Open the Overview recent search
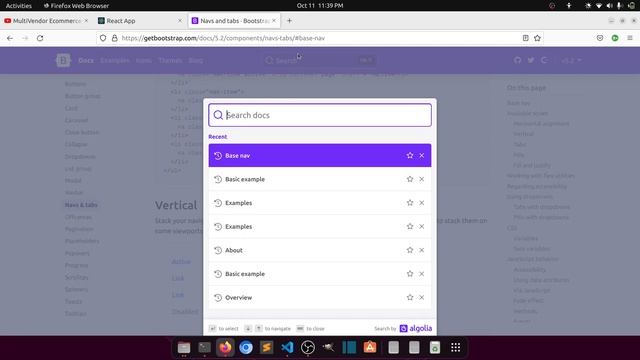The width and height of the screenshot is (640, 360). 320,298
